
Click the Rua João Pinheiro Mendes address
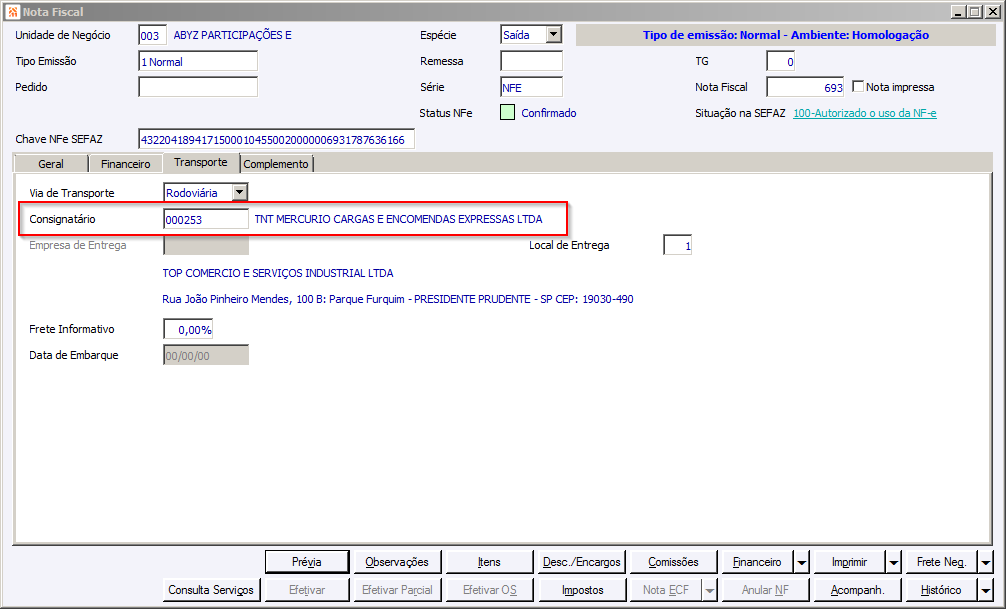(398, 299)
